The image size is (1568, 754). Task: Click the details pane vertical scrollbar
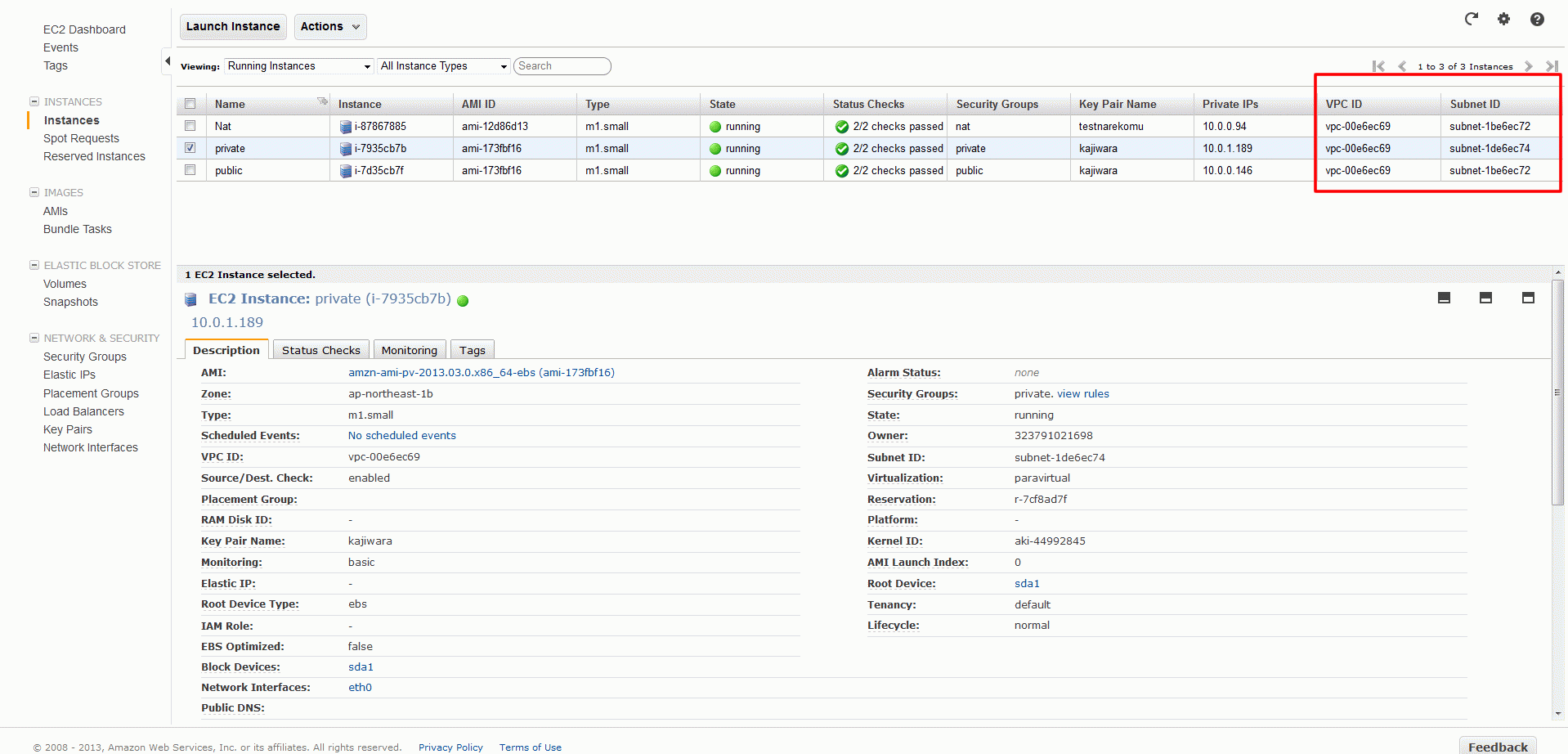1557,393
